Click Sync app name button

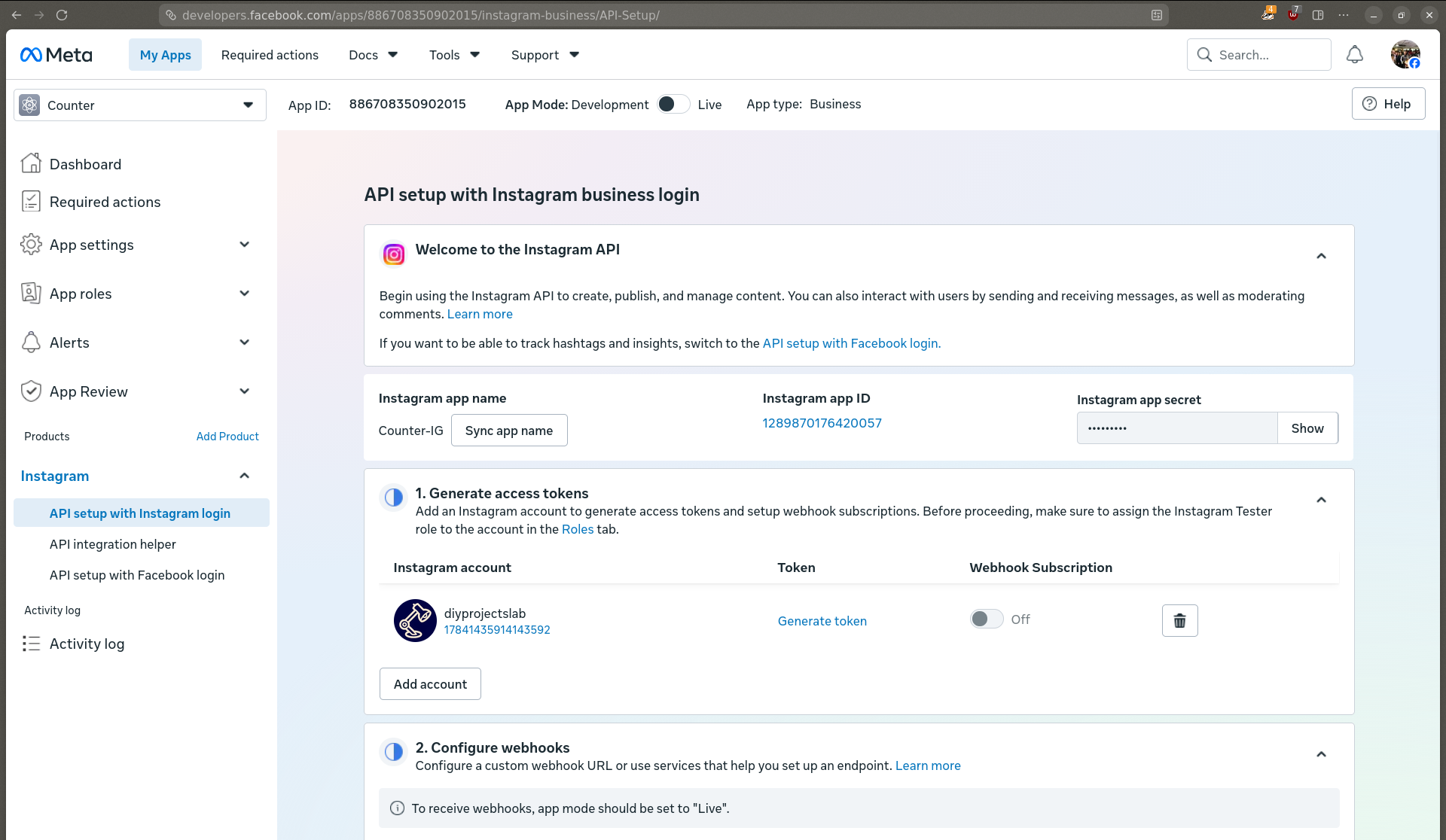[509, 431]
